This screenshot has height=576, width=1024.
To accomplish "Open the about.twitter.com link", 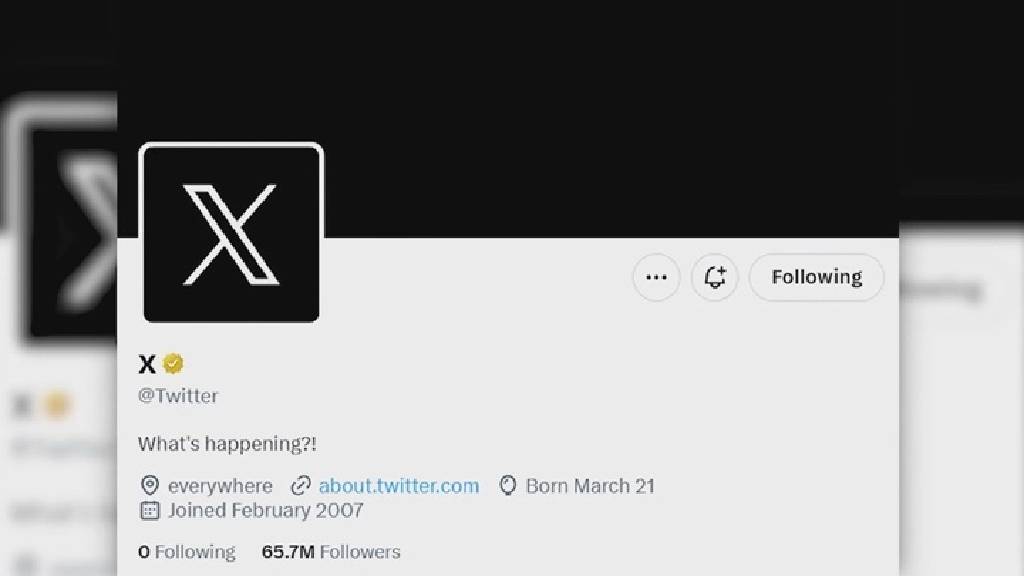I will point(399,486).
